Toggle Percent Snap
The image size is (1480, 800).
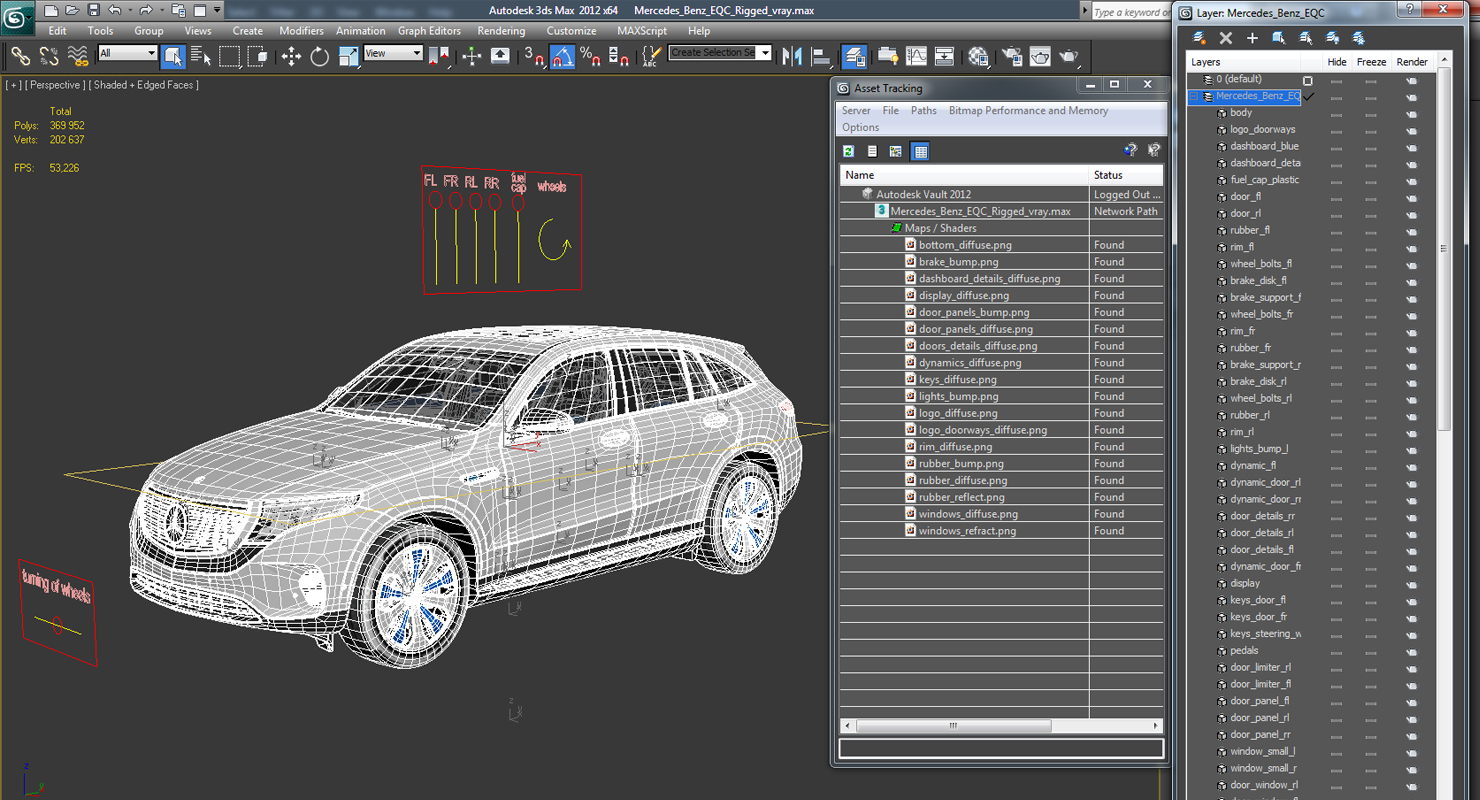coord(591,56)
